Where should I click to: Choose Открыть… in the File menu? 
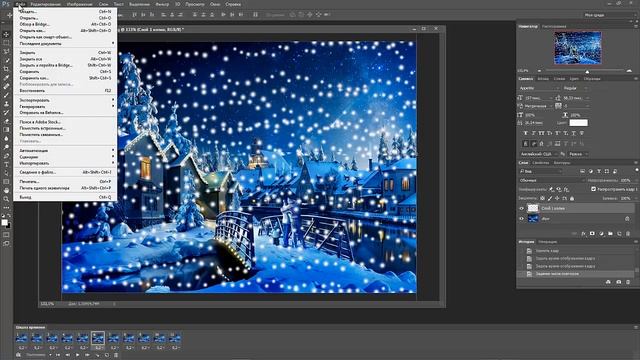(29, 18)
